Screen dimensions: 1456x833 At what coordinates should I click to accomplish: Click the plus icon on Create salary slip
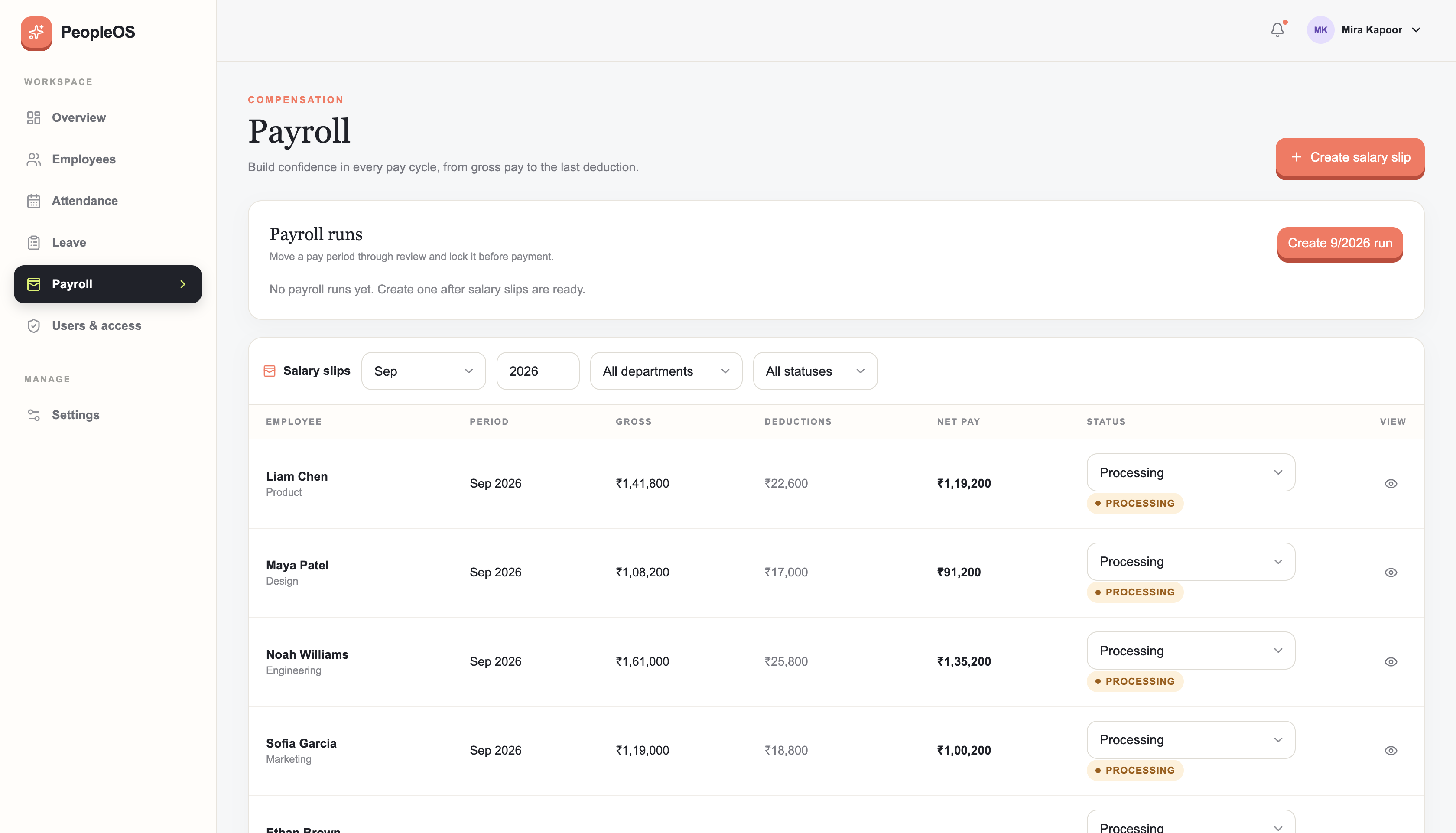click(x=1297, y=157)
